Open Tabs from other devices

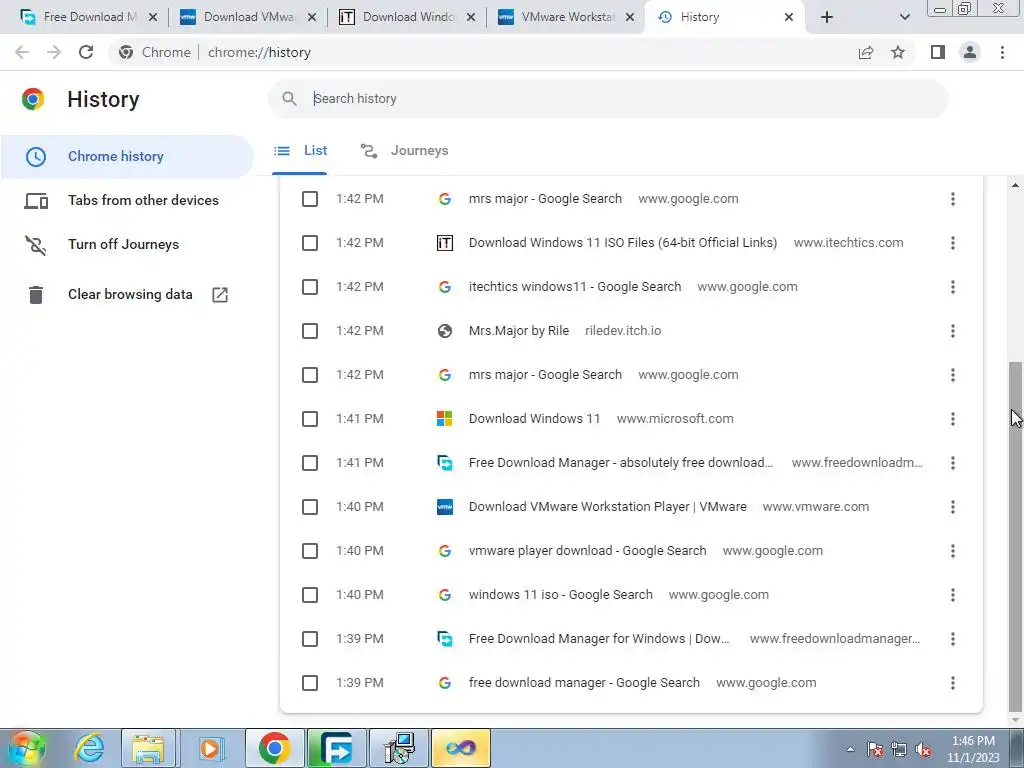(x=127, y=200)
